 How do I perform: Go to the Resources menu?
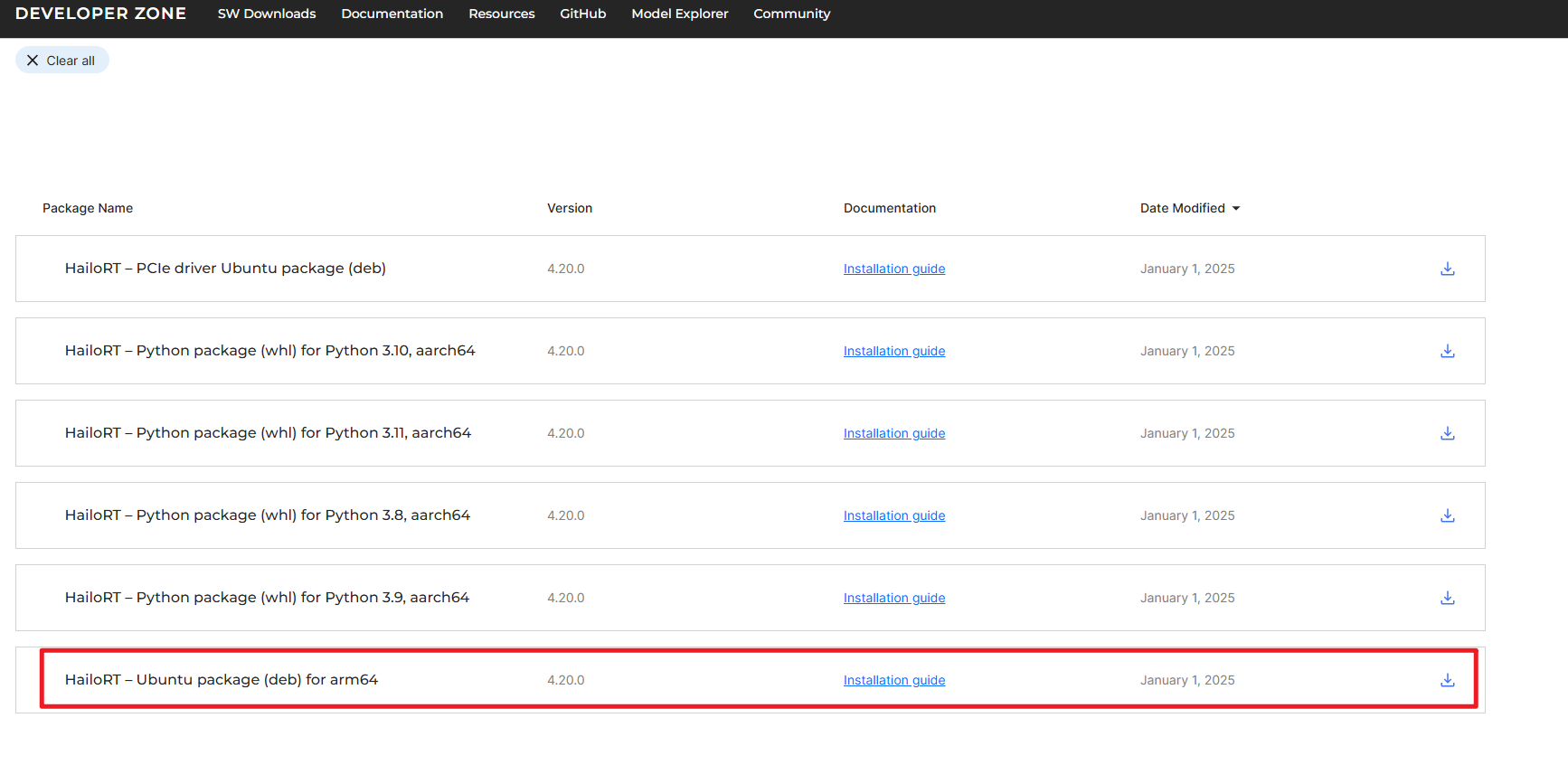[x=502, y=14]
